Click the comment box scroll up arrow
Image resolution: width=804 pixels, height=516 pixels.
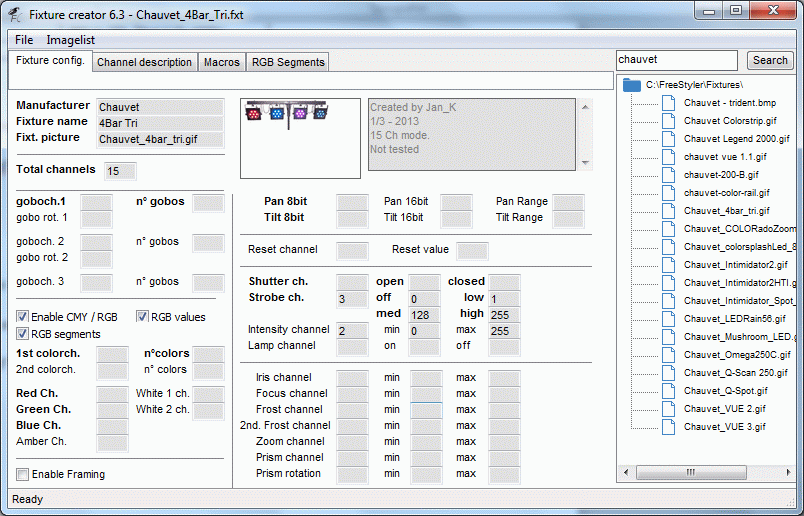tap(585, 107)
